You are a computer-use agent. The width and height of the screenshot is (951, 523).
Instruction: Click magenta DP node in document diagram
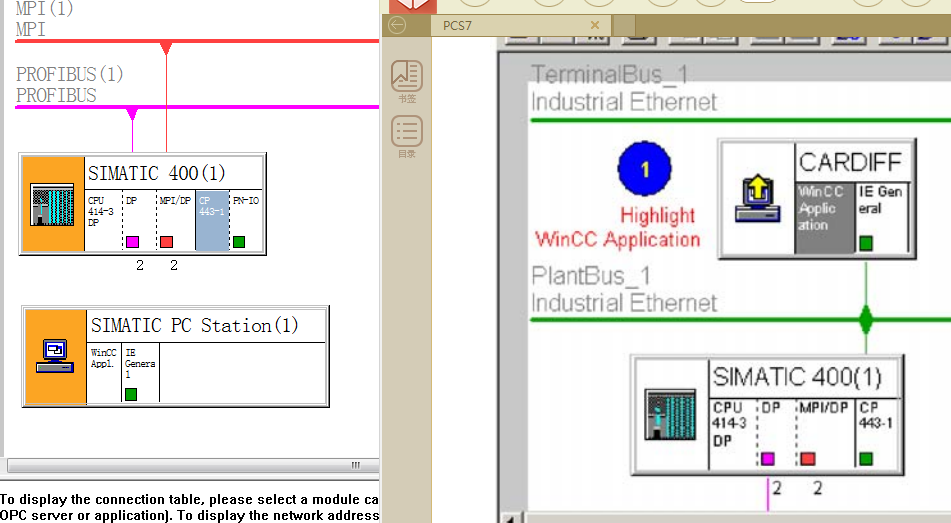768,459
